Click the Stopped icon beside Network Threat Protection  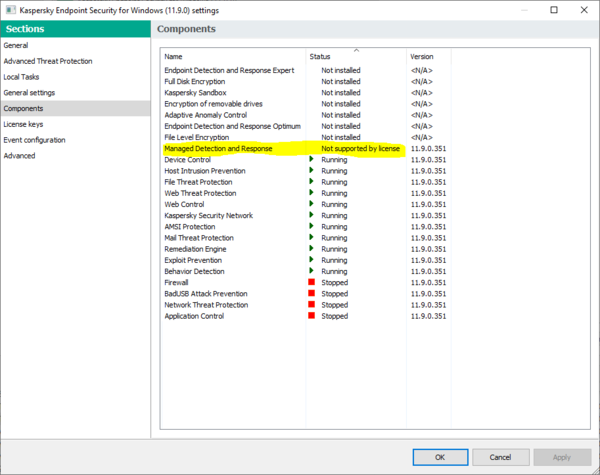pos(311,304)
